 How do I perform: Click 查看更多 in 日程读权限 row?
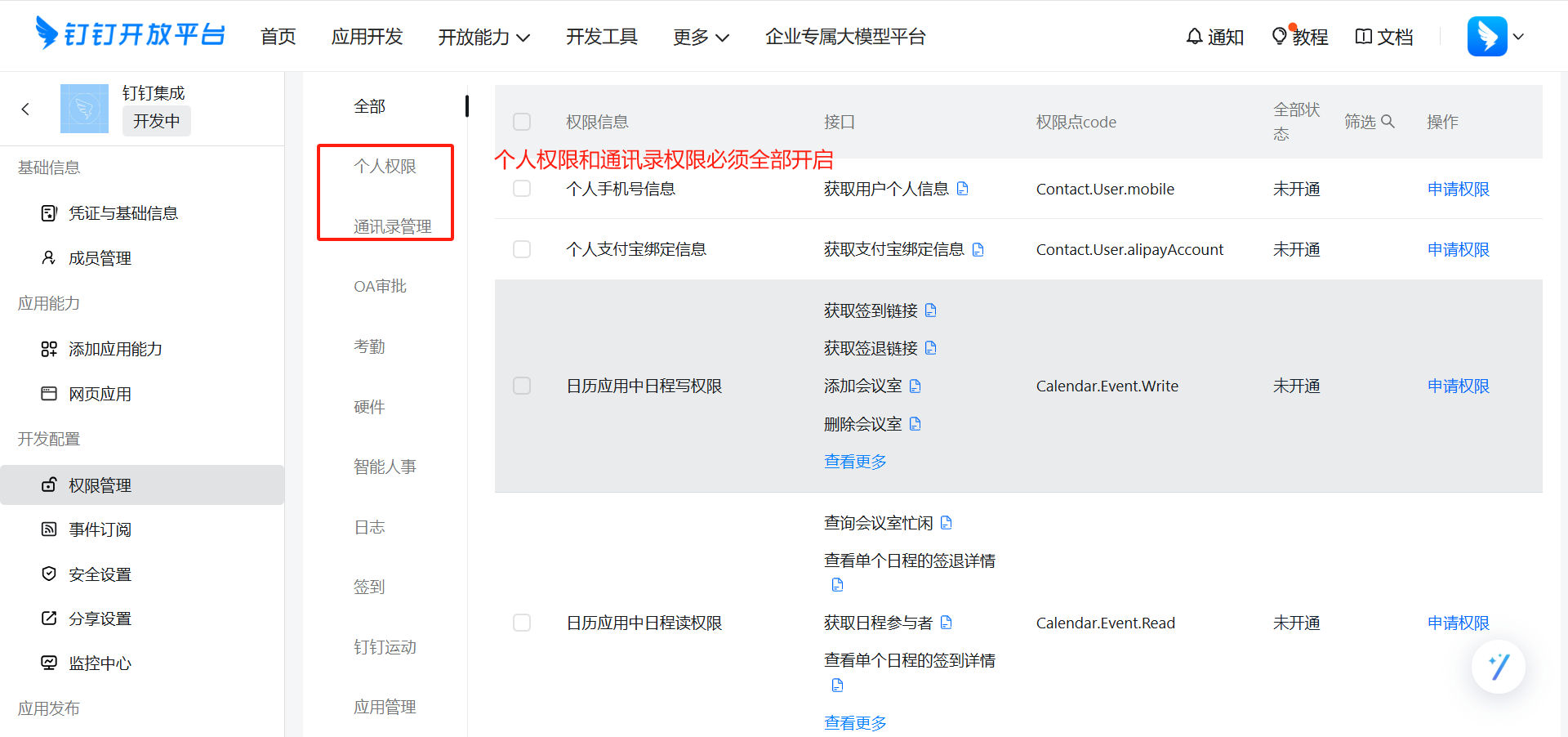pos(855,723)
